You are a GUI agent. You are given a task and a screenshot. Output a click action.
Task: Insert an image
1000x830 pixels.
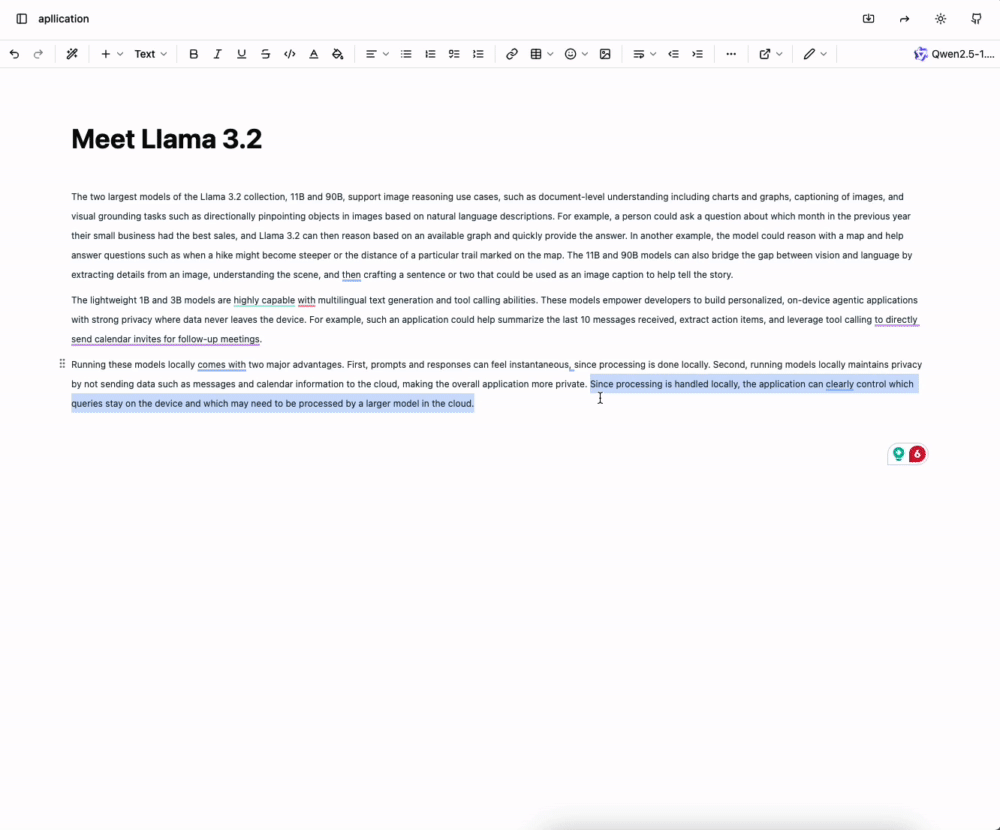pyautogui.click(x=605, y=54)
